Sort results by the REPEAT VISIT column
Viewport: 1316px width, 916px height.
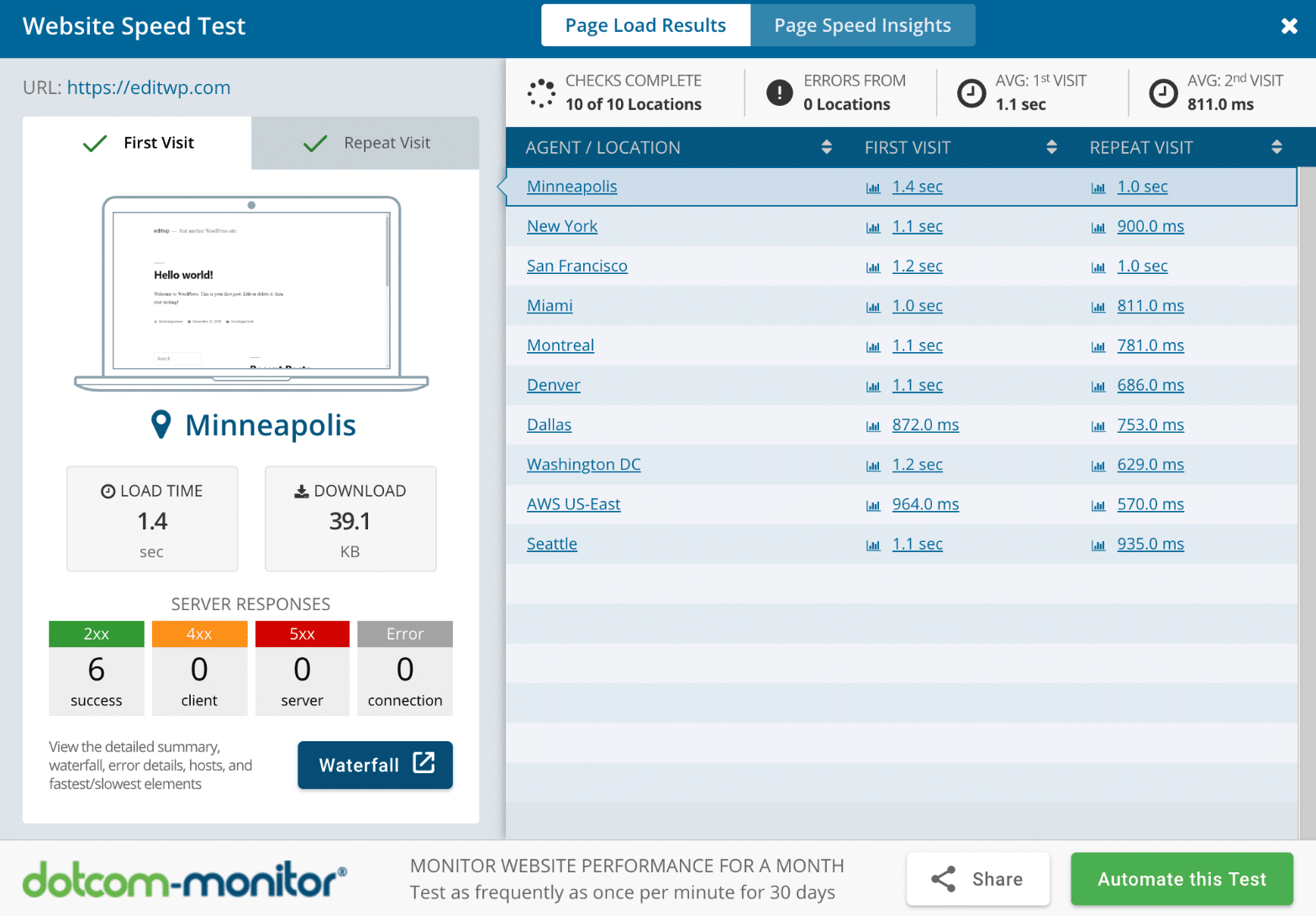pos(1277,147)
